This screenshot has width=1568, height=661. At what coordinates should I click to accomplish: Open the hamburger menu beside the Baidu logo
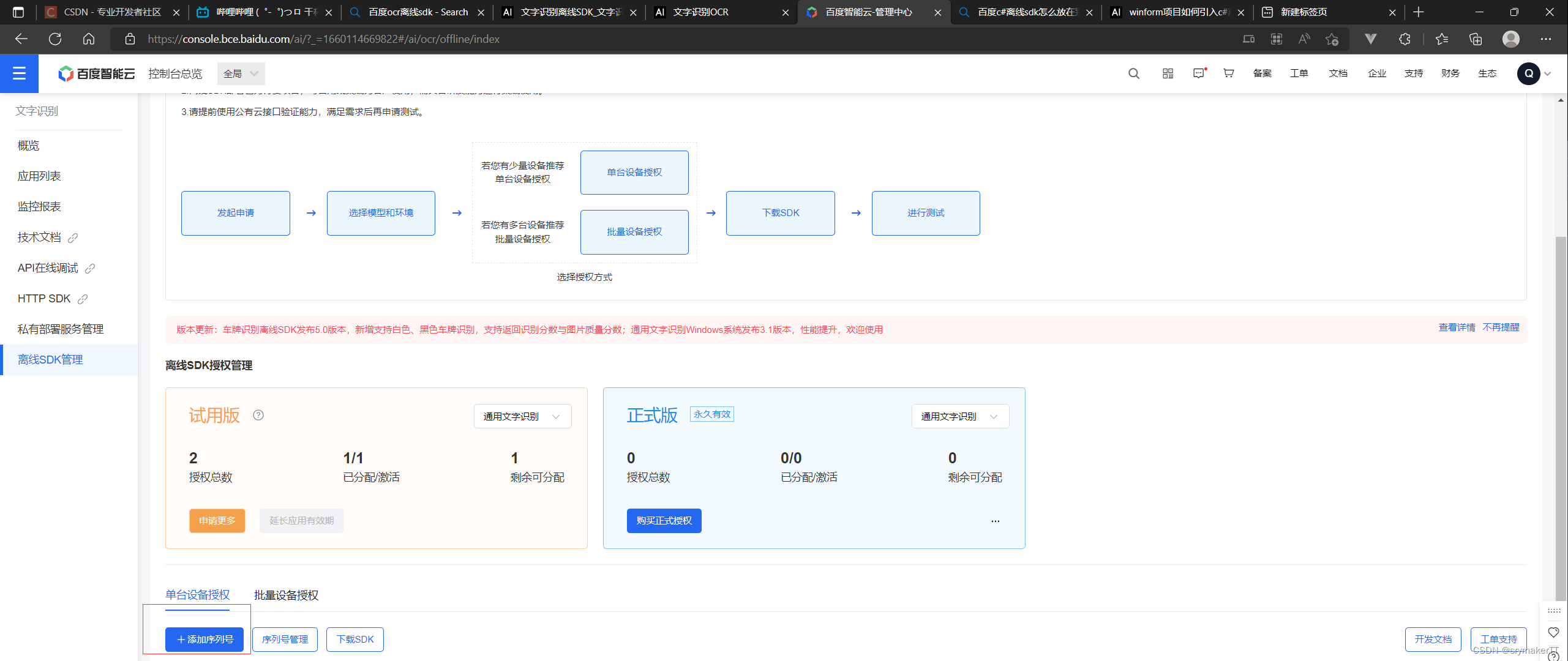click(x=19, y=73)
